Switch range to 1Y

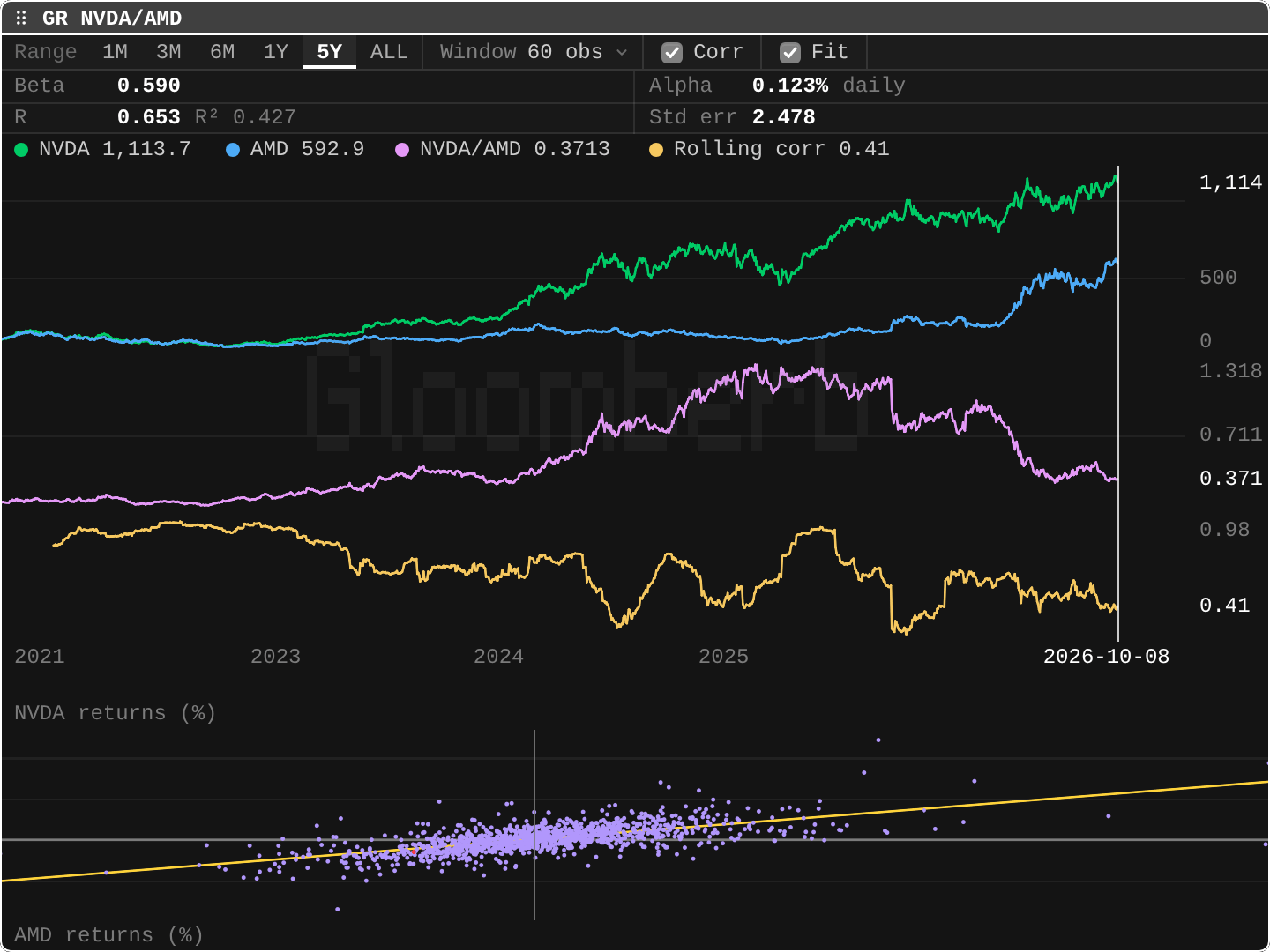276,52
